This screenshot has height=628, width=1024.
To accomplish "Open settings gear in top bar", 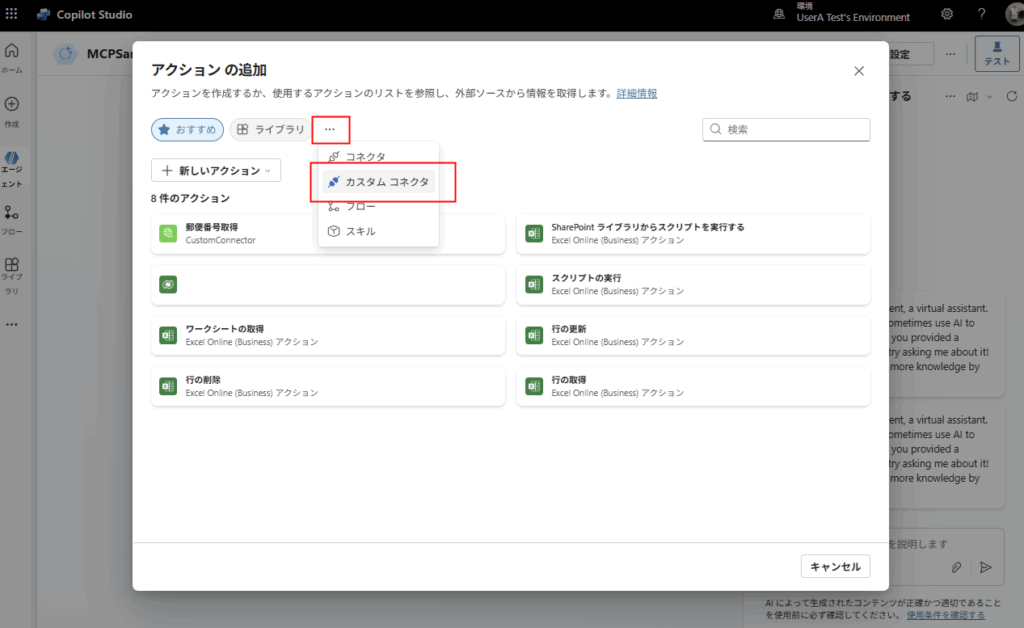I will tap(947, 14).
